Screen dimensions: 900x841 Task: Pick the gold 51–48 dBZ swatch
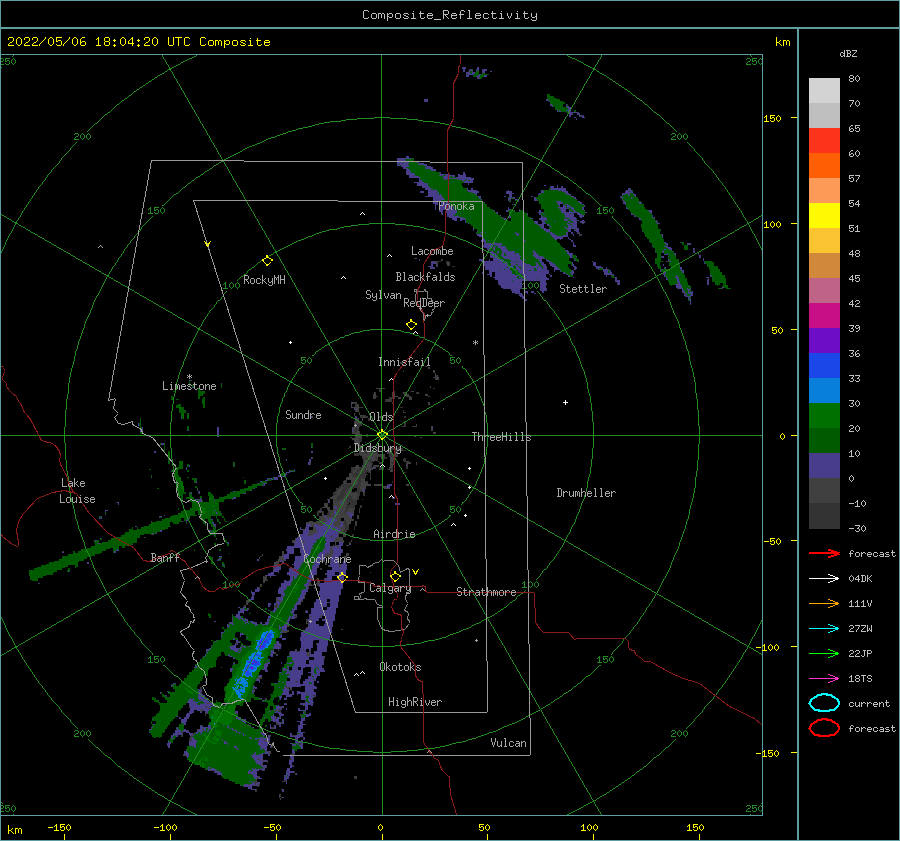pos(824,241)
